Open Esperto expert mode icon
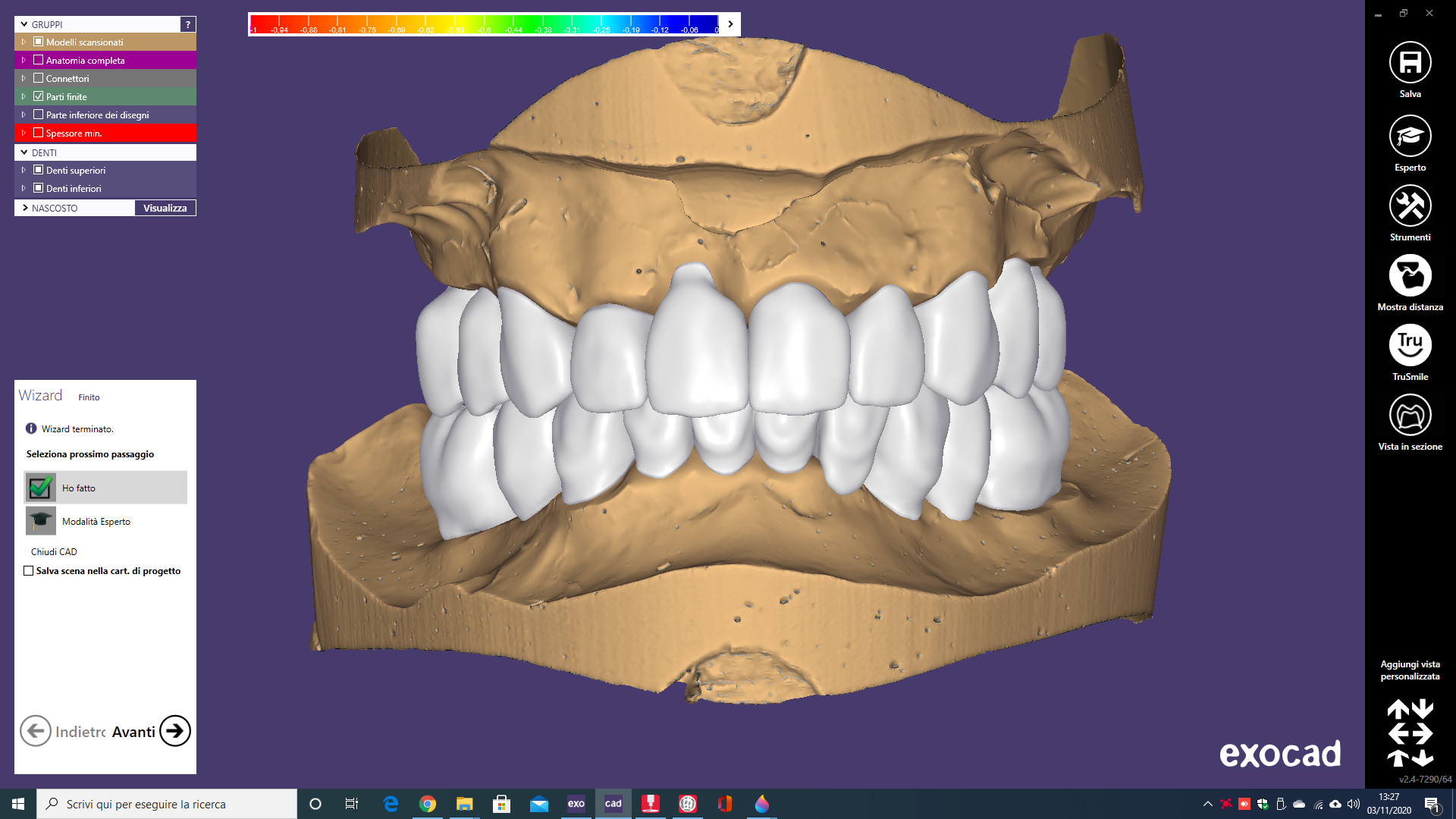This screenshot has width=1456, height=819. [x=1410, y=136]
